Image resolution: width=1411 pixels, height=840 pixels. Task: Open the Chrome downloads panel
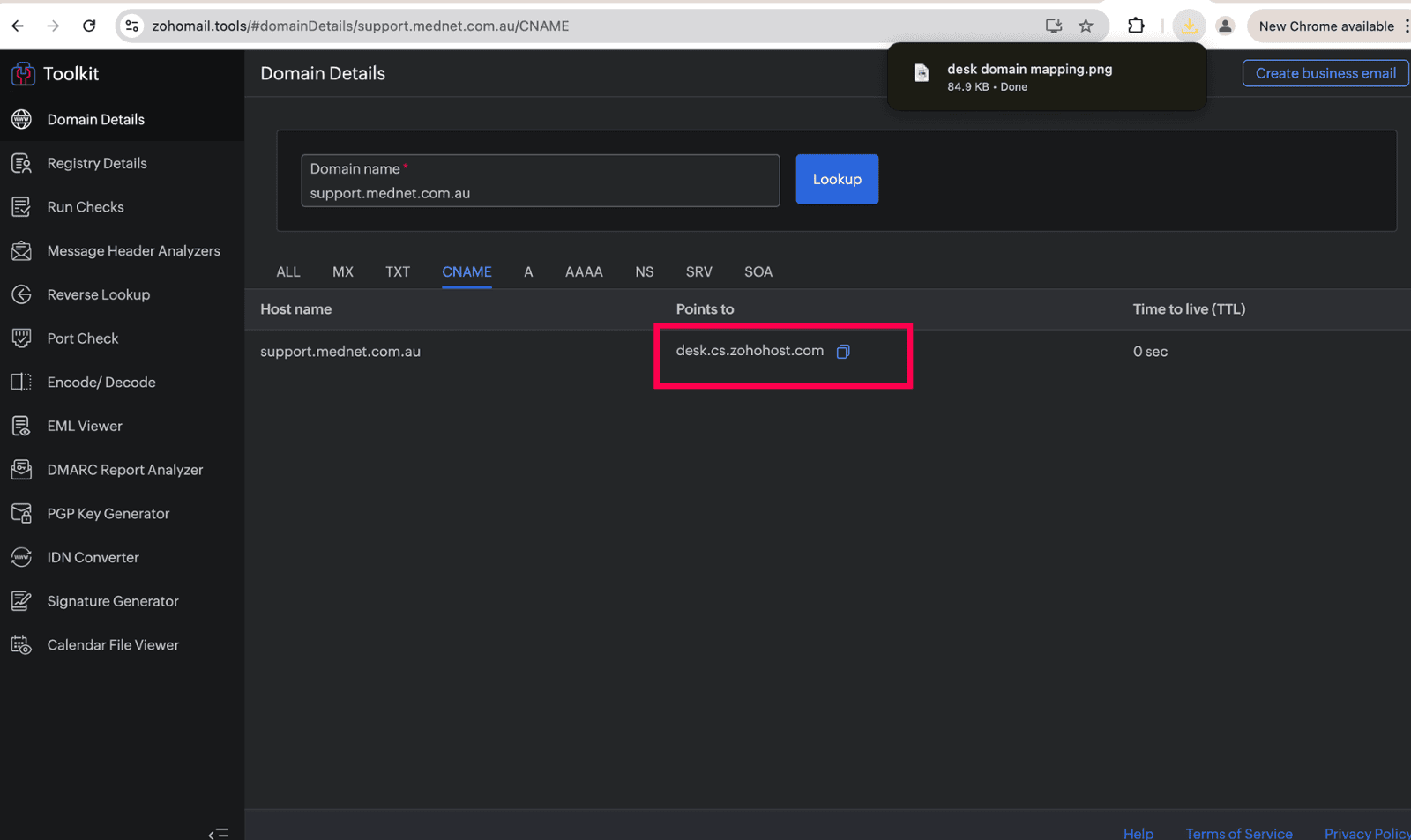point(1189,26)
